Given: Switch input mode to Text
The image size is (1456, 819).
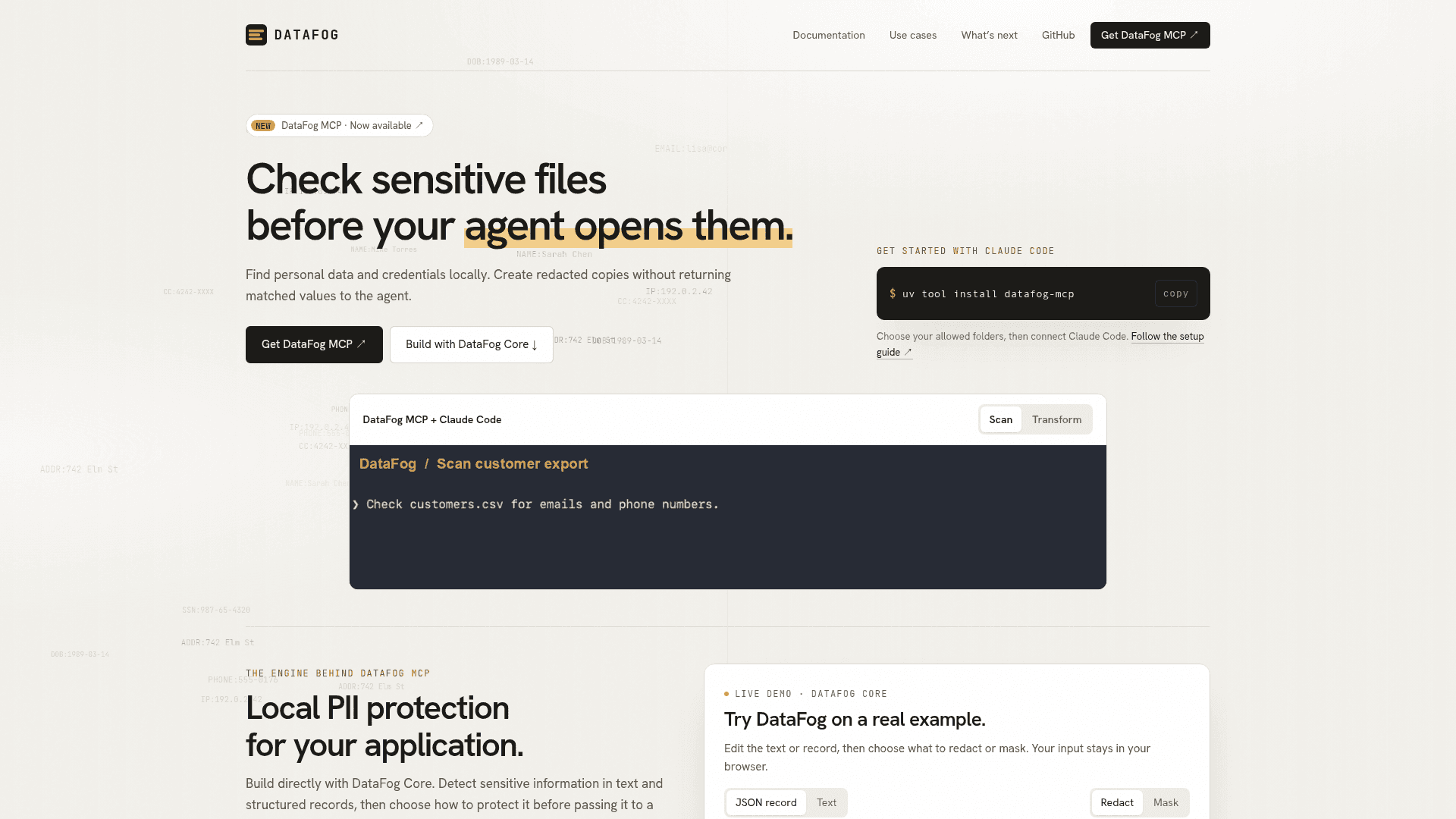Looking at the screenshot, I should point(827,802).
